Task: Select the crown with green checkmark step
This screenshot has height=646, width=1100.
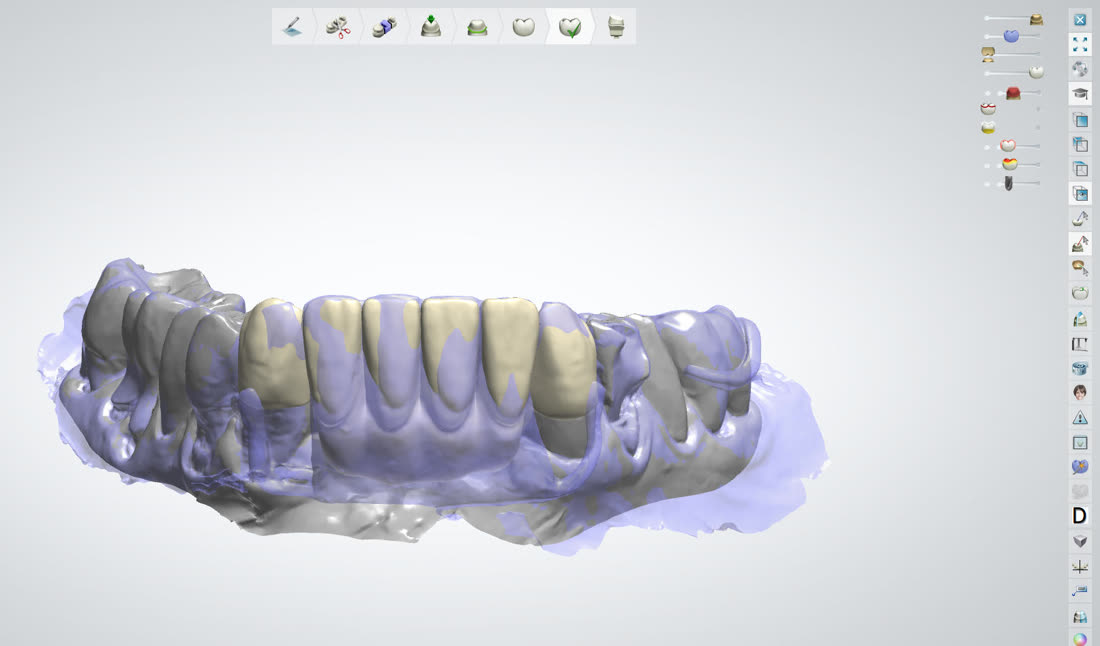Action: pyautogui.click(x=570, y=27)
